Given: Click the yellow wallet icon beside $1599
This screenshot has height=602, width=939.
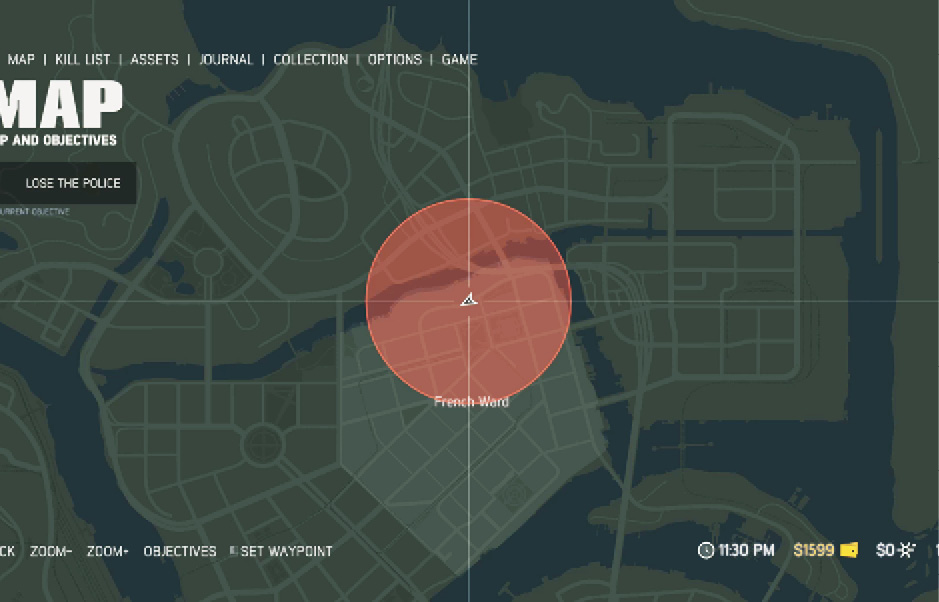Looking at the screenshot, I should (849, 550).
